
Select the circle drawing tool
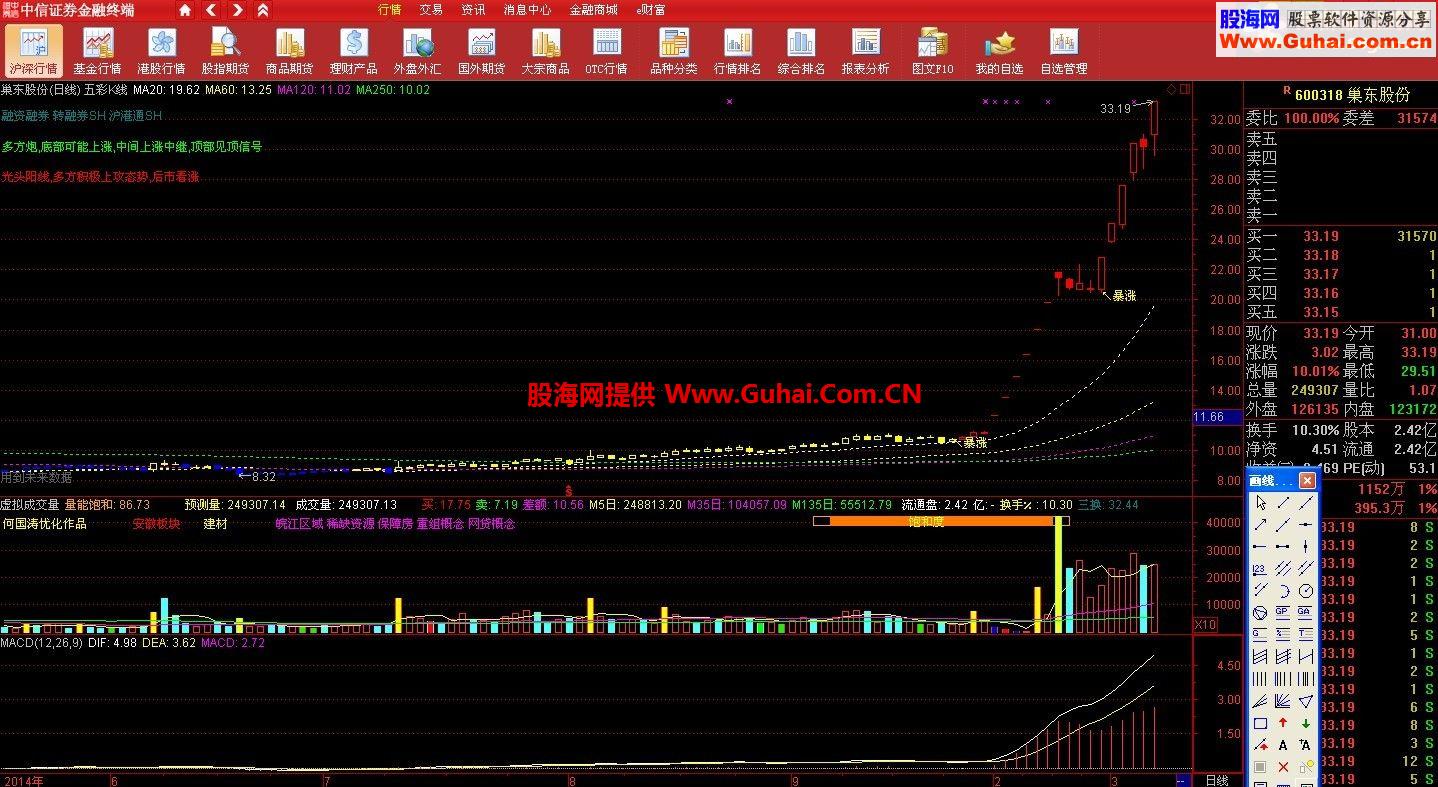point(1306,590)
